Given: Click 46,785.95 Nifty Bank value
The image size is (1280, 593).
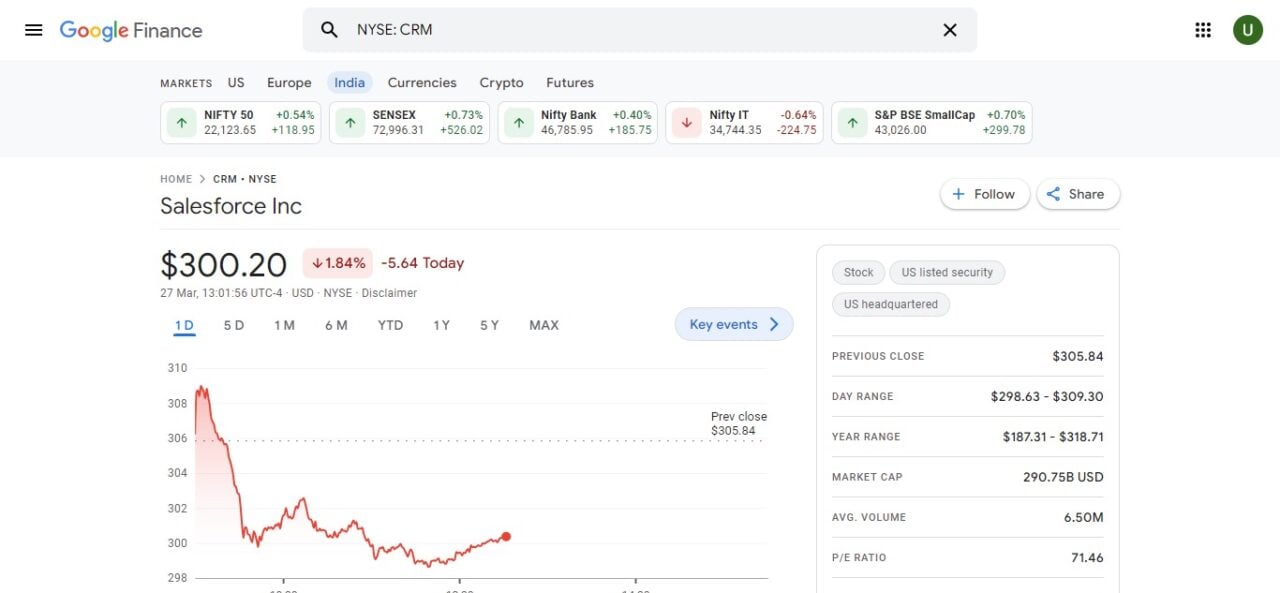Looking at the screenshot, I should pos(567,130).
